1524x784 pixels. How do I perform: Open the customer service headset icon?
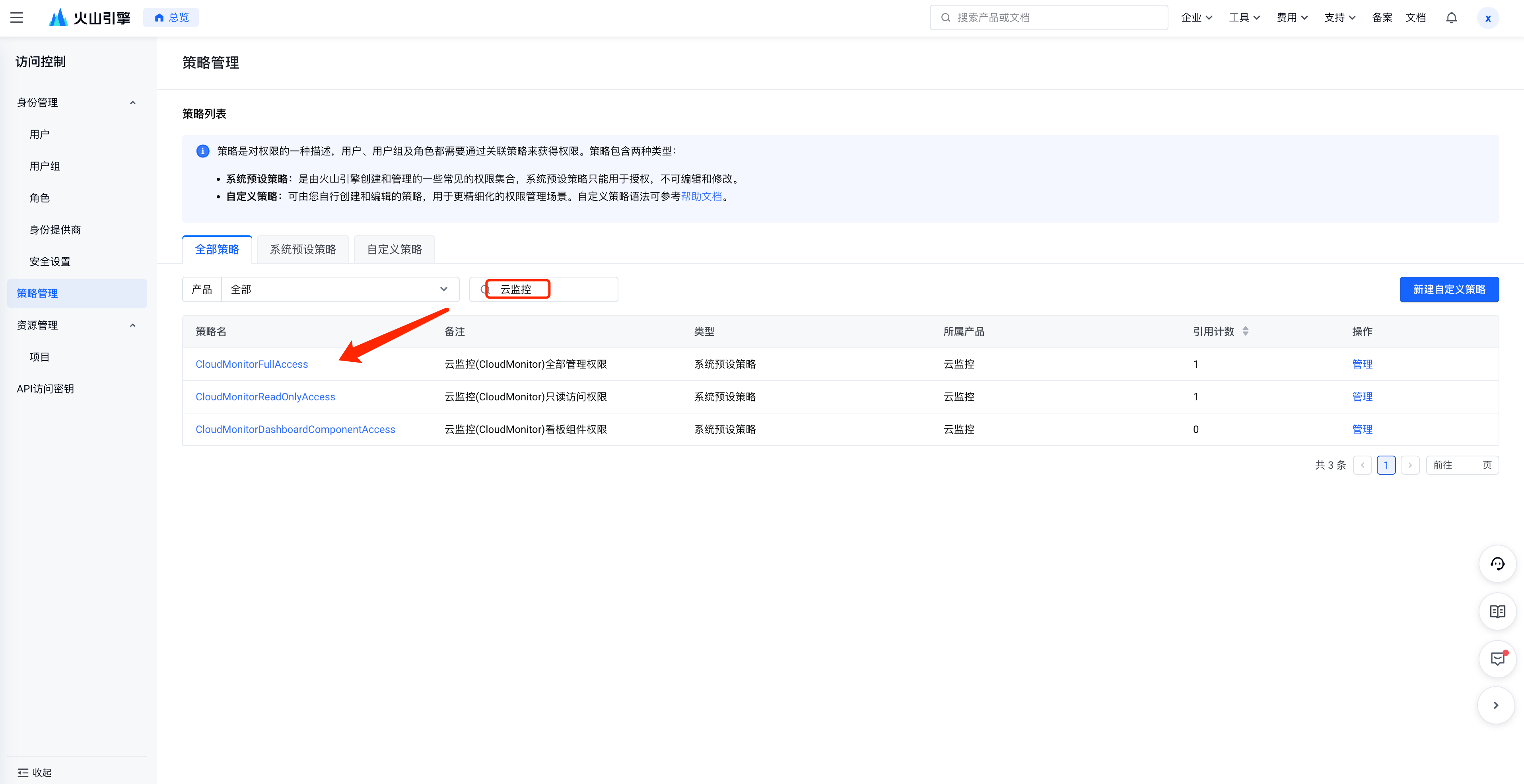pos(1497,563)
